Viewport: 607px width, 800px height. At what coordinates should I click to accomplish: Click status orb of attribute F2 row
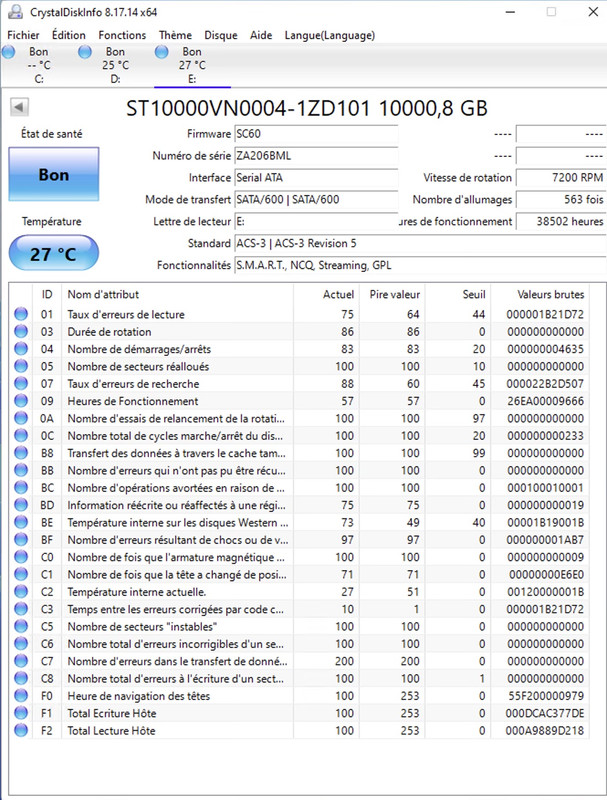coord(21,731)
